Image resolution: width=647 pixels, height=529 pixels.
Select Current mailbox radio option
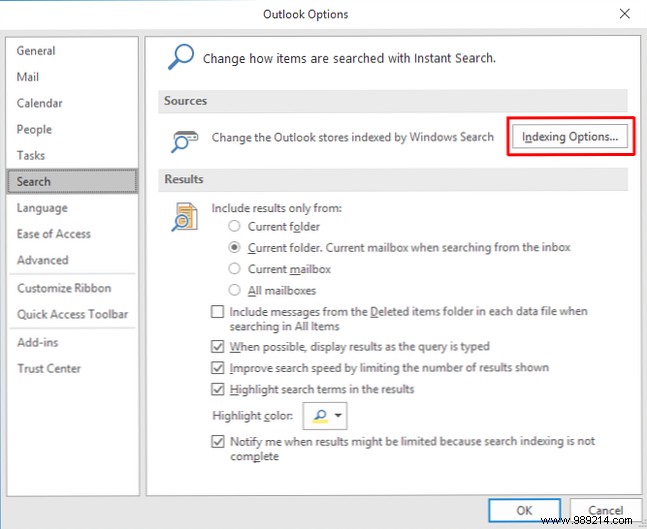coord(234,269)
